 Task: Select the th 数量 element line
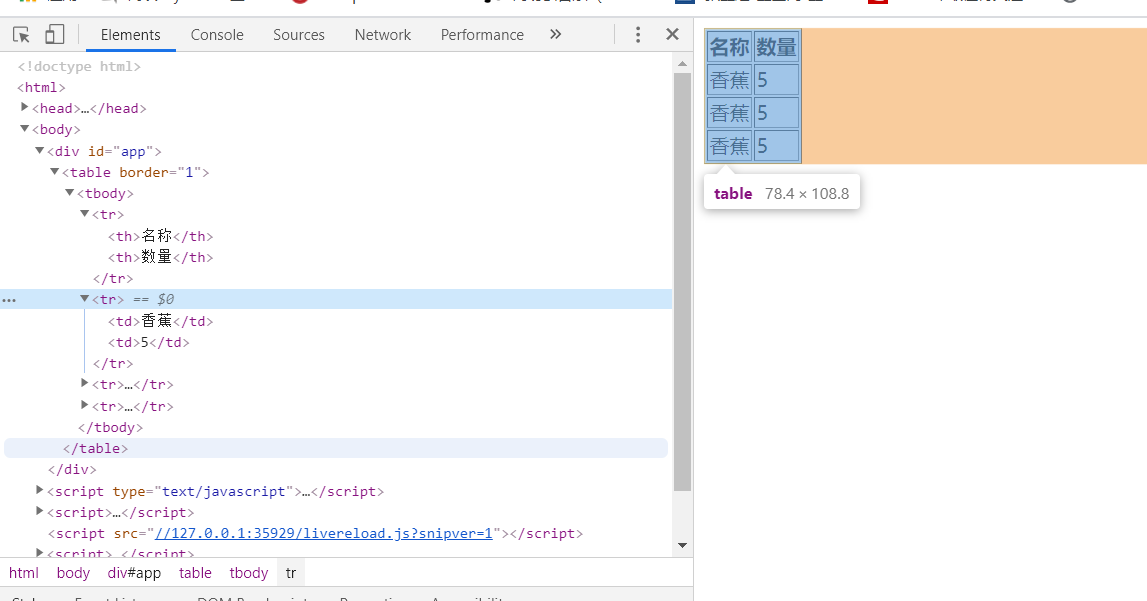[x=161, y=257]
